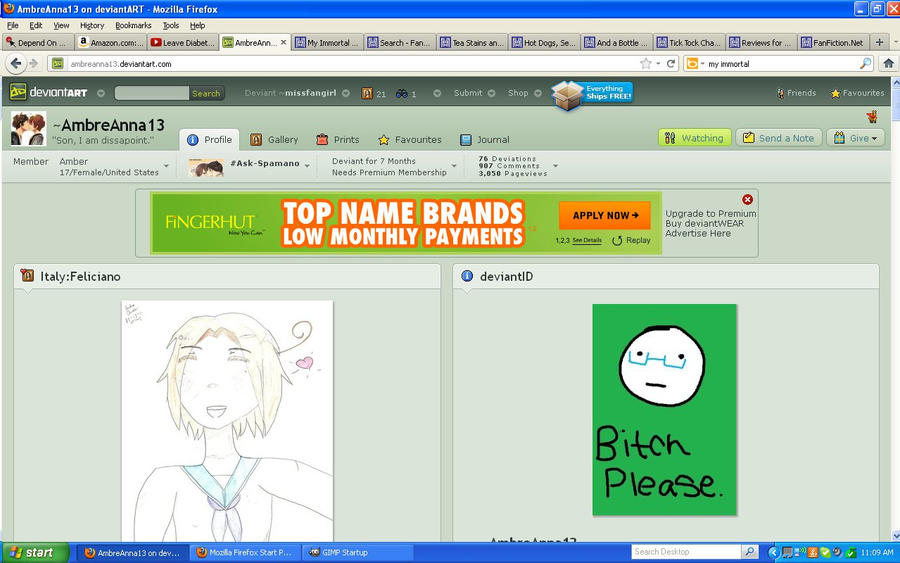Open top bar Favourites star link

click(x=858, y=93)
